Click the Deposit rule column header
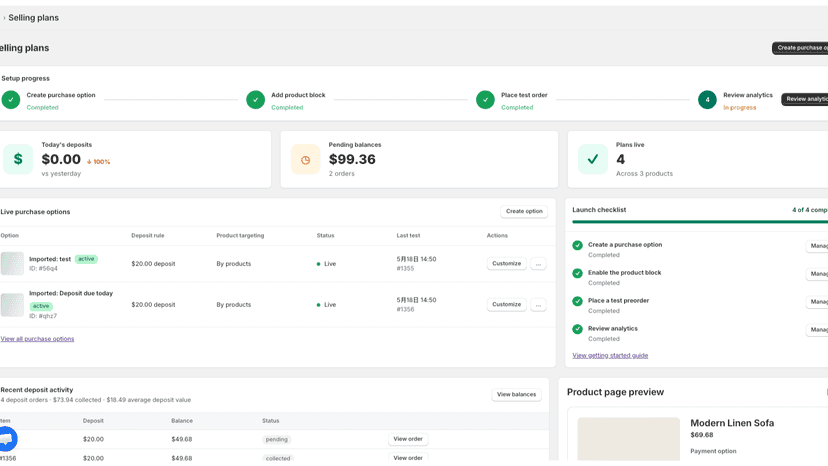This screenshot has height=466, width=828. tap(148, 236)
